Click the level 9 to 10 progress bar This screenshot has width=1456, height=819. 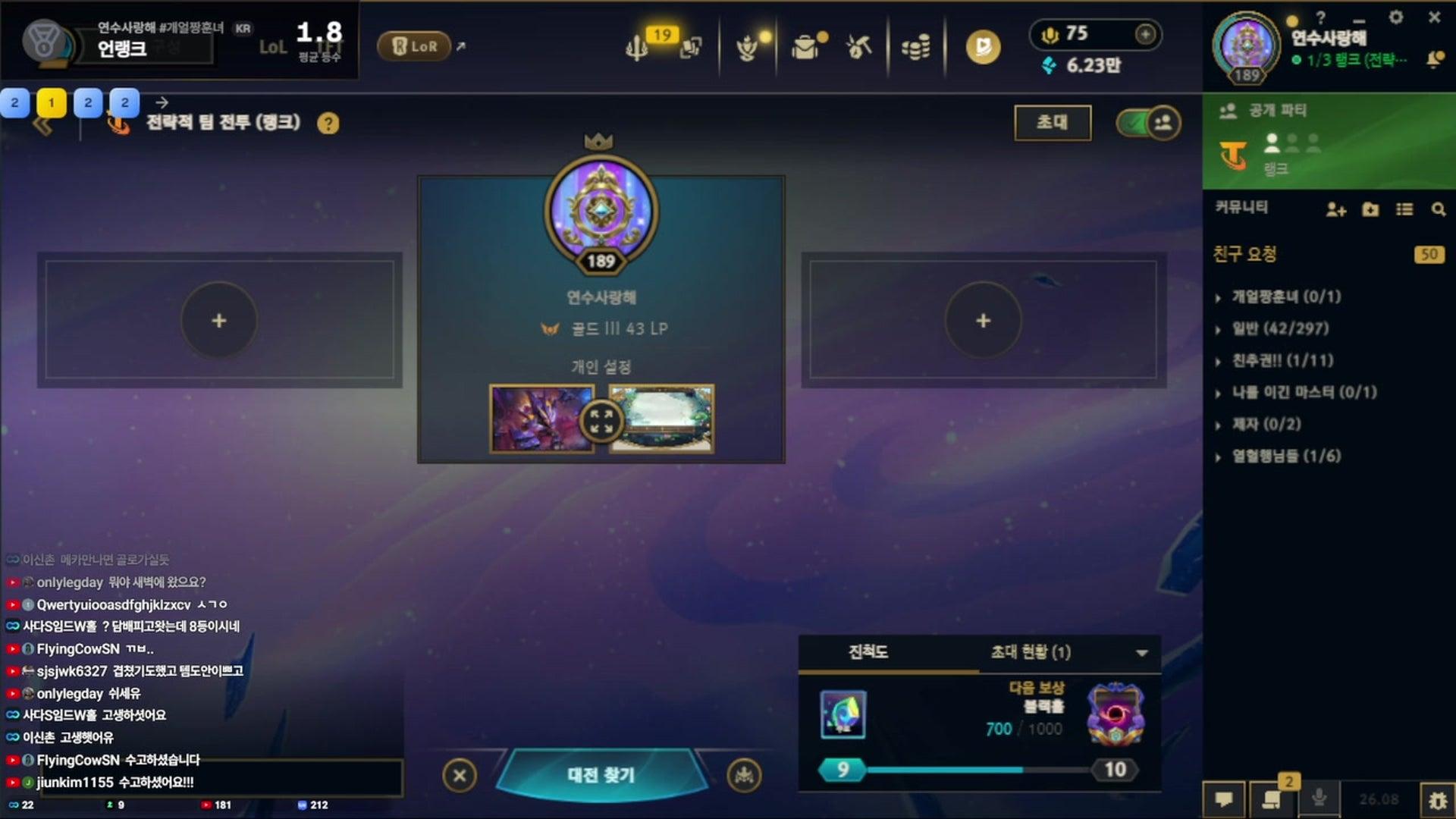(x=979, y=770)
